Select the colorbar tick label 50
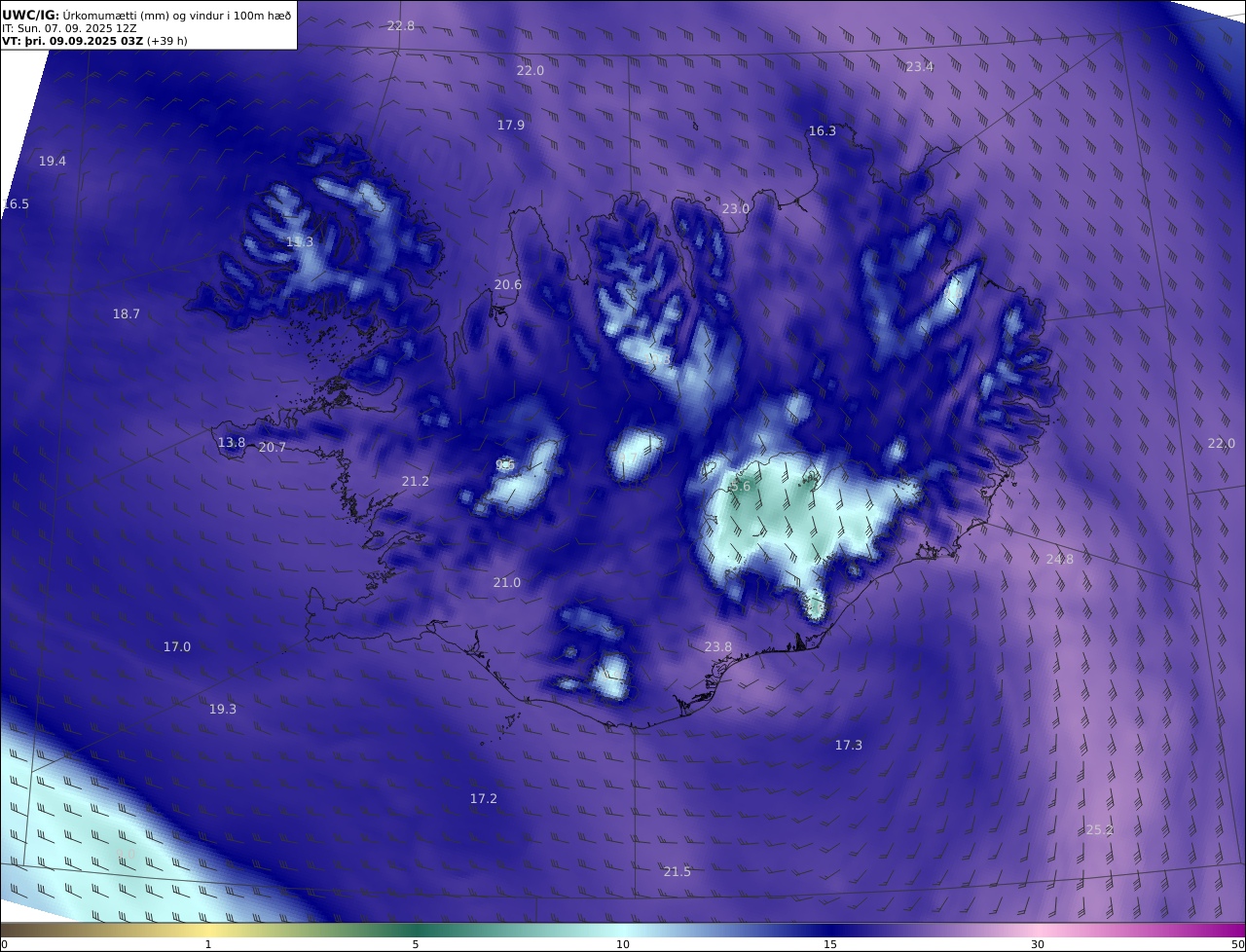Image resolution: width=1246 pixels, height=952 pixels. 1237,944
